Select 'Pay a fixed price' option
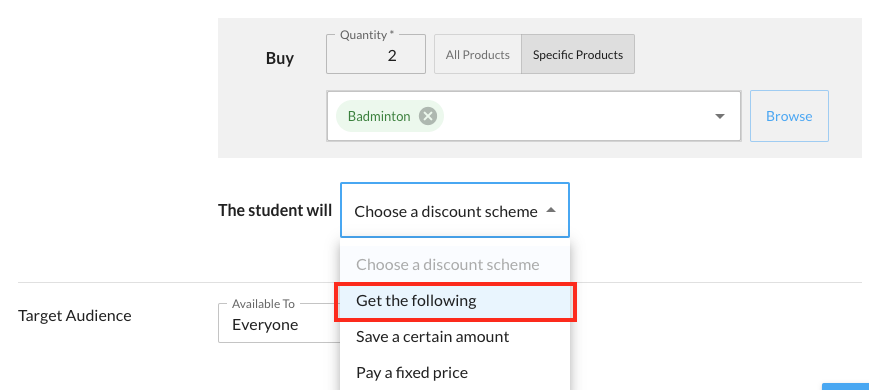 coord(412,372)
